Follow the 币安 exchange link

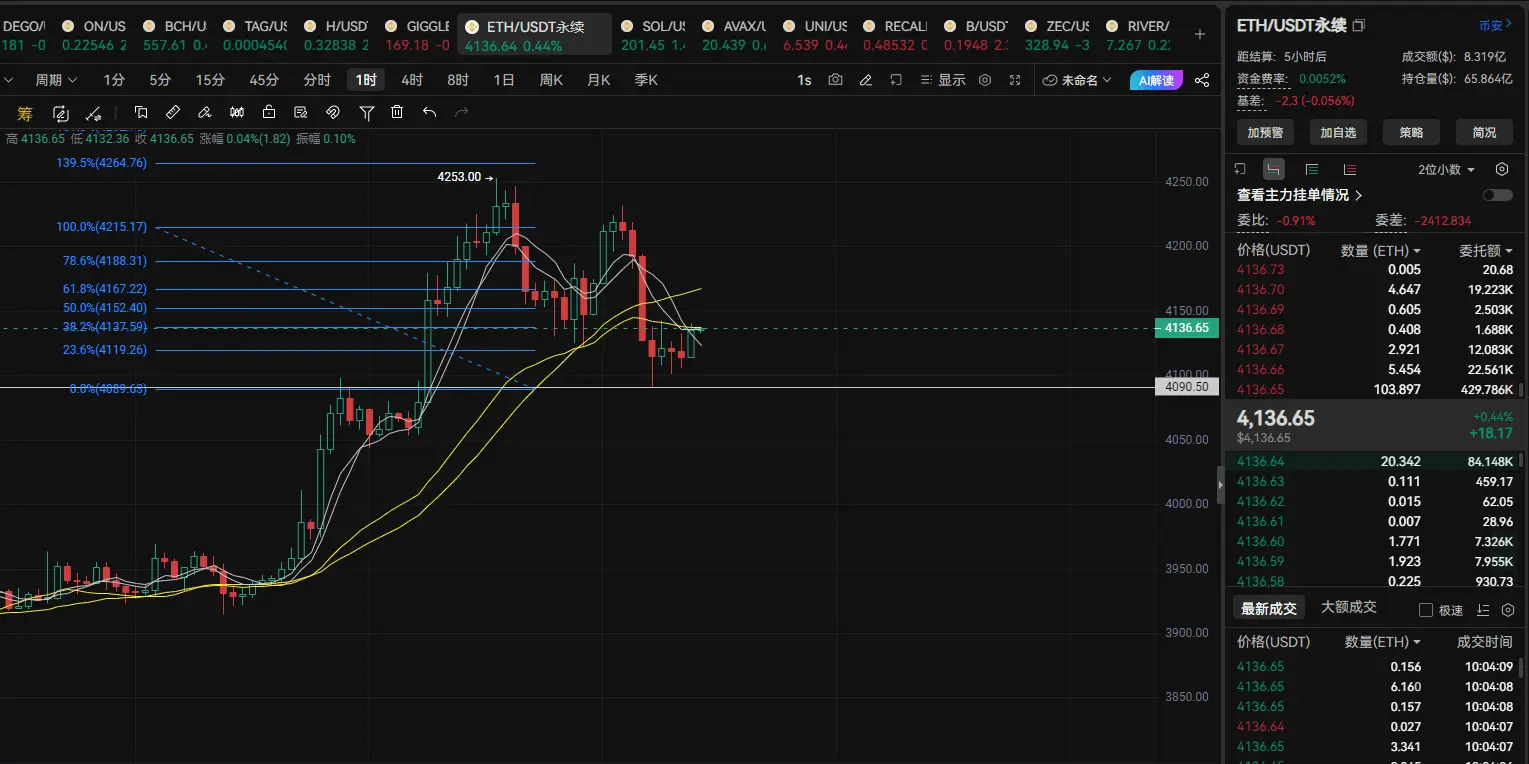[x=1494, y=25]
